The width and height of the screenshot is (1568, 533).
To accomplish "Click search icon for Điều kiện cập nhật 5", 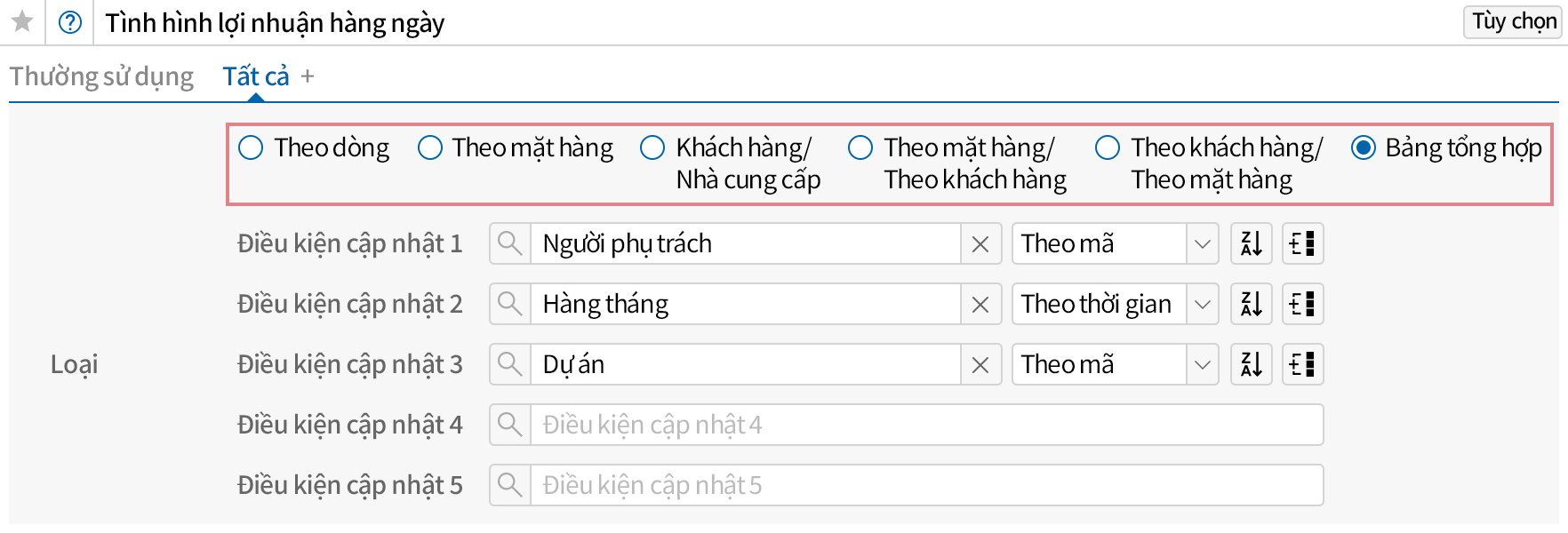I will click(x=510, y=485).
